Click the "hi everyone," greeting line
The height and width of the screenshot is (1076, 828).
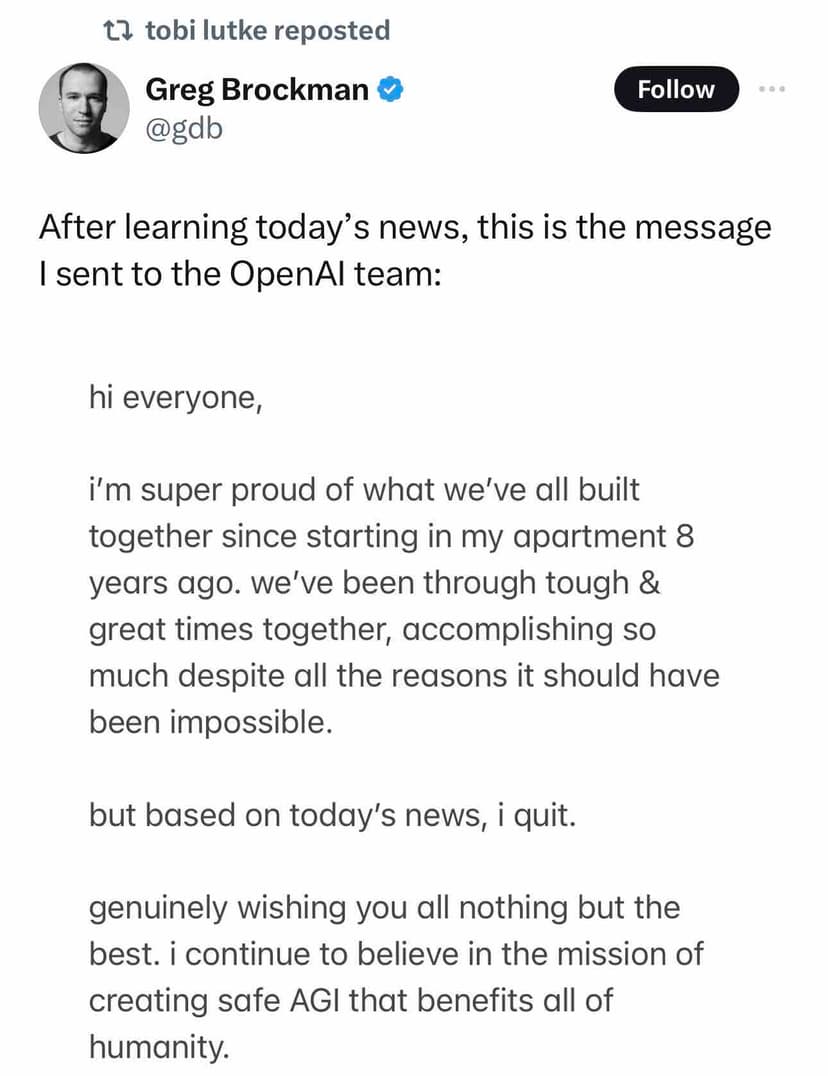(175, 398)
